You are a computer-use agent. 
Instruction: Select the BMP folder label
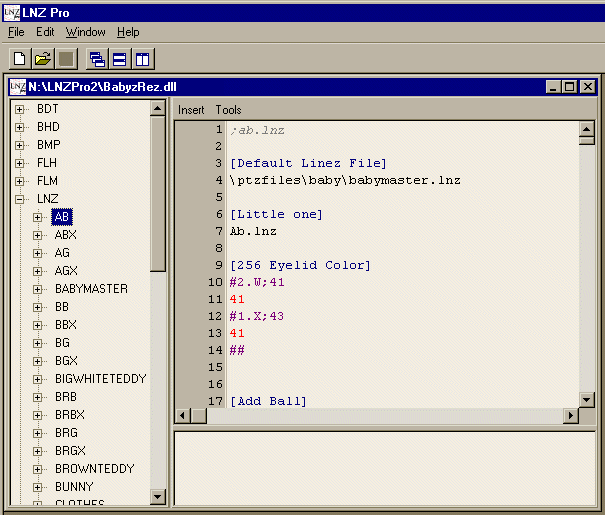coord(49,145)
